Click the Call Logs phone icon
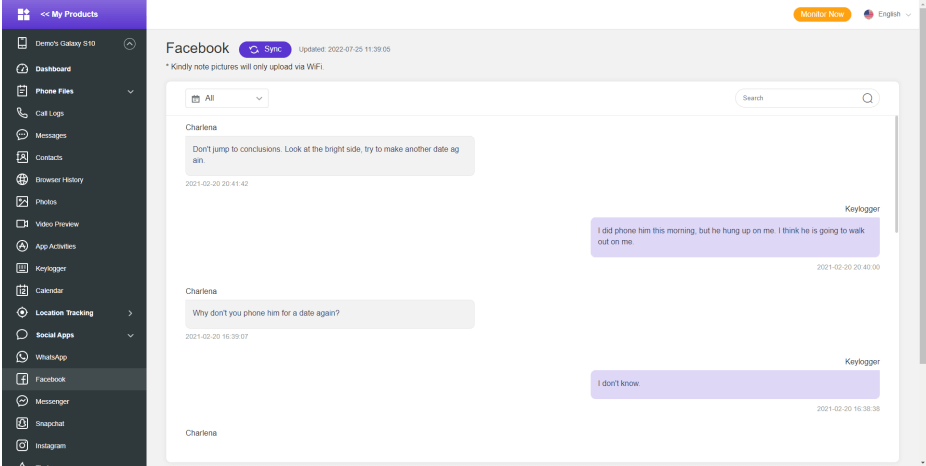 click(x=22, y=113)
